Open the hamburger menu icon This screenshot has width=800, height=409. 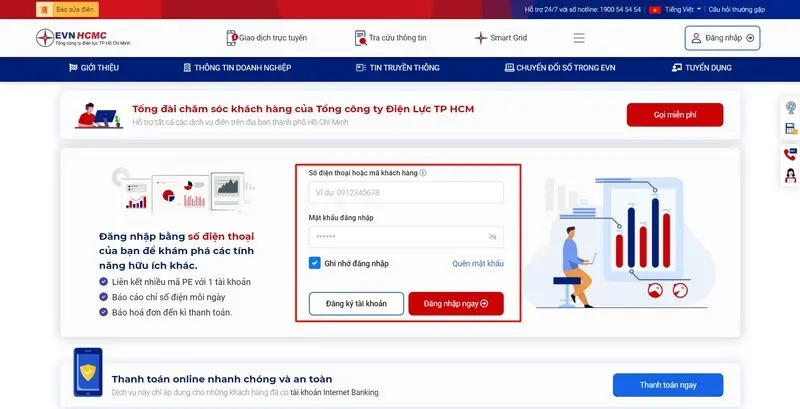(579, 38)
